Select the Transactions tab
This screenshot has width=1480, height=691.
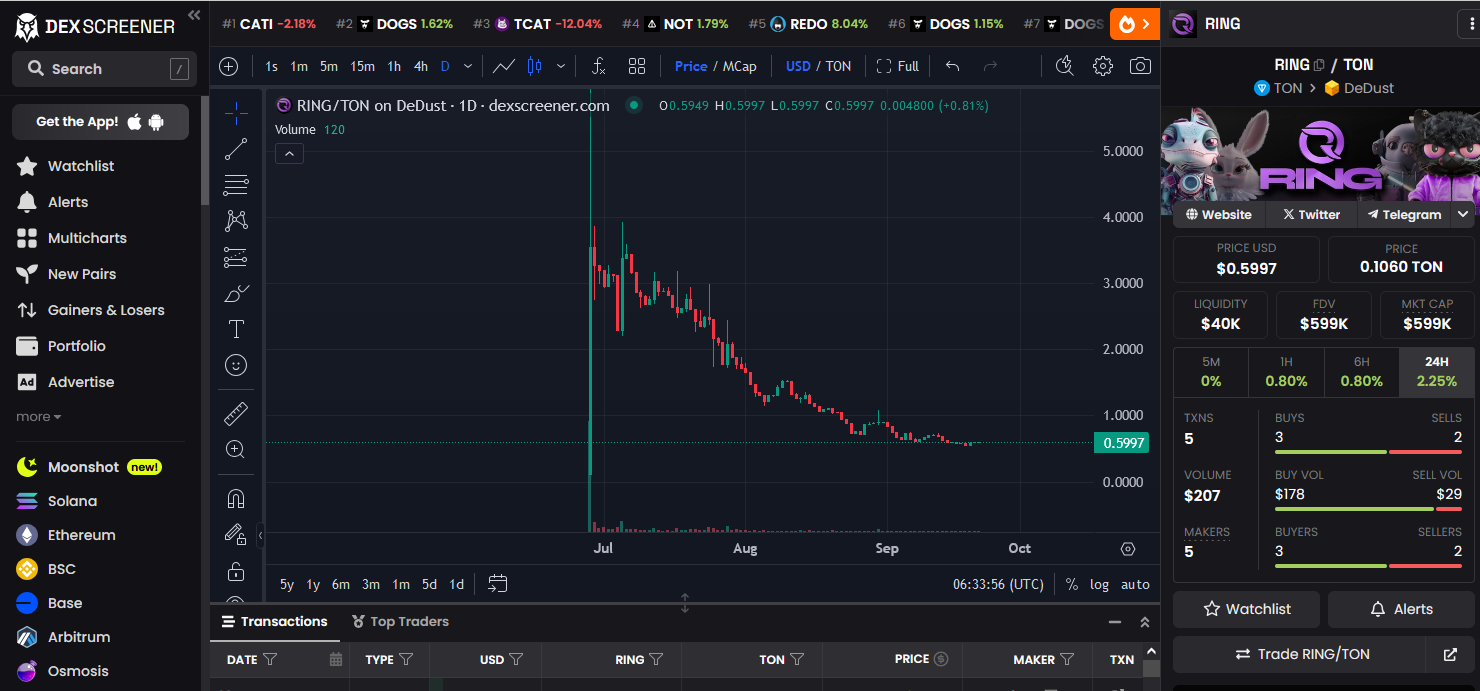273,621
